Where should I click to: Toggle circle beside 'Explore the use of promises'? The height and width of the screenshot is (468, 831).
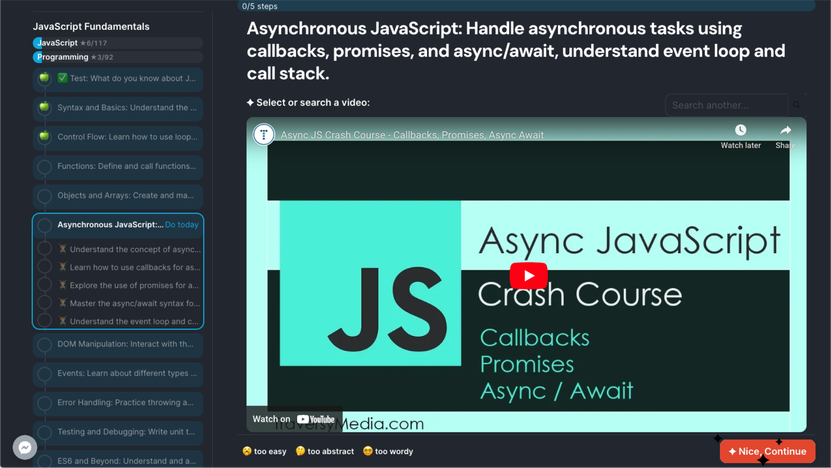pyautogui.click(x=45, y=285)
